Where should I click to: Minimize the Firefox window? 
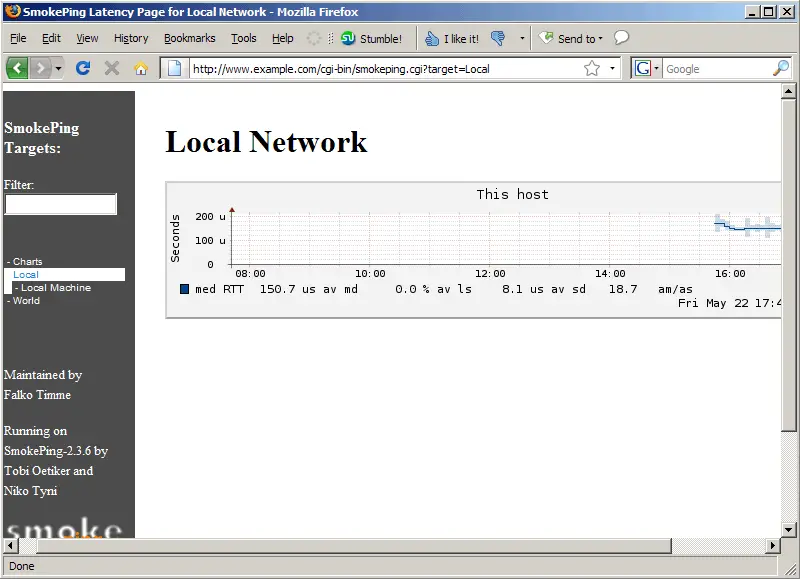752,12
